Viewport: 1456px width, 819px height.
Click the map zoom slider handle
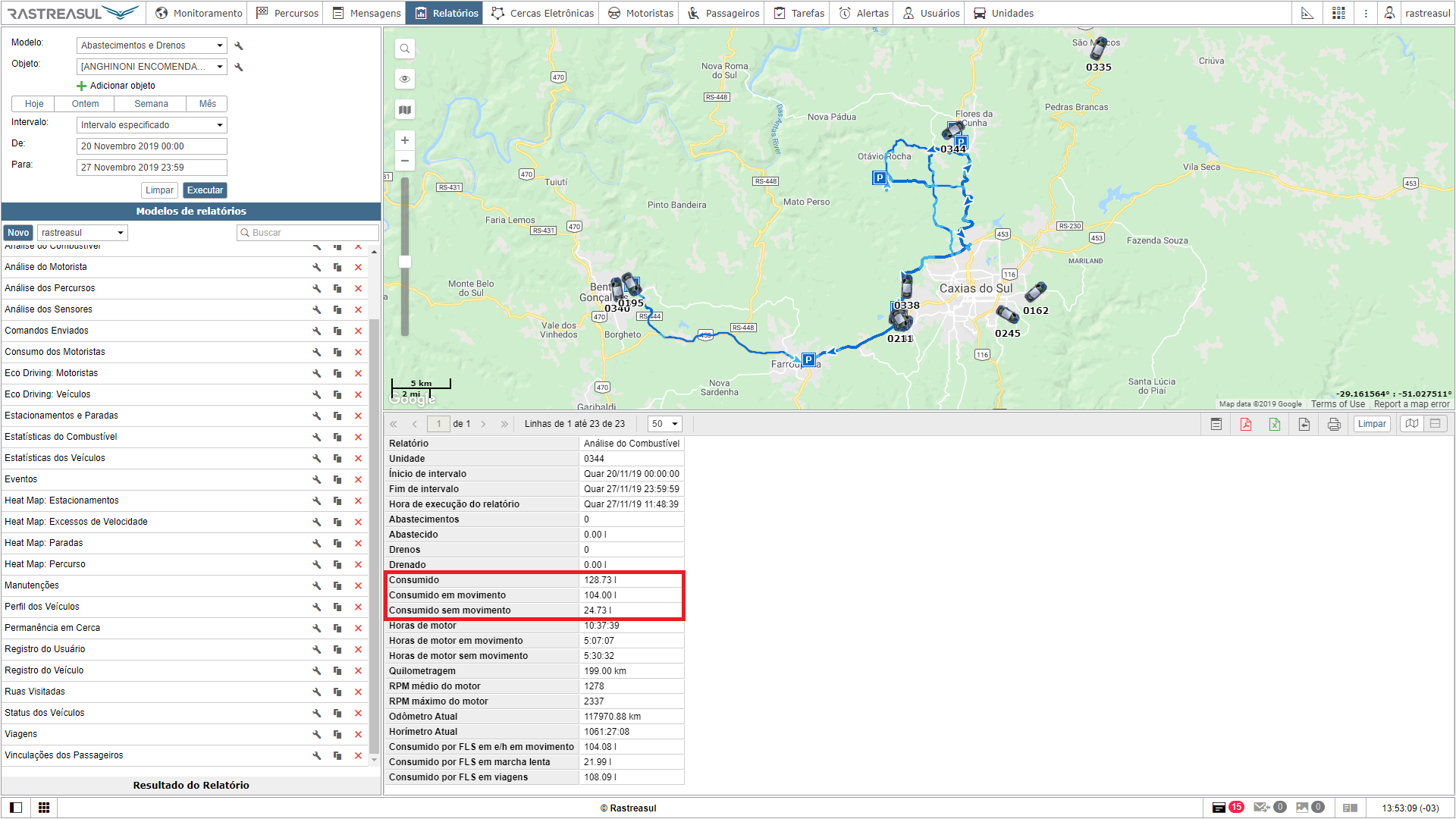(405, 262)
